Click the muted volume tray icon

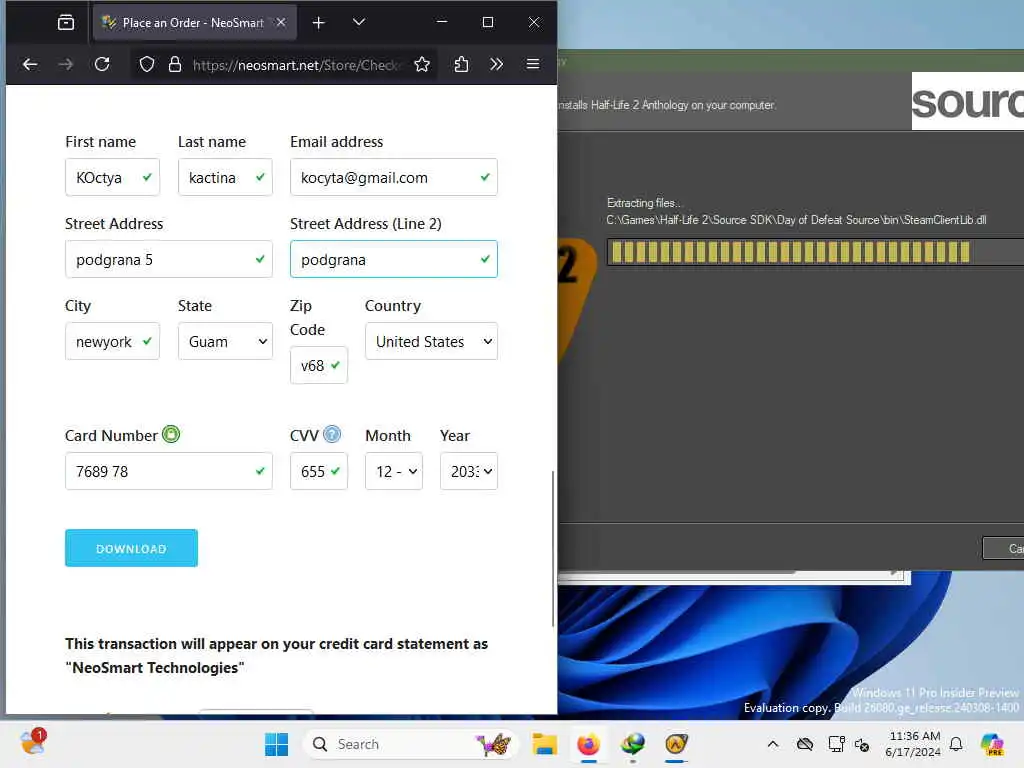(x=862, y=744)
